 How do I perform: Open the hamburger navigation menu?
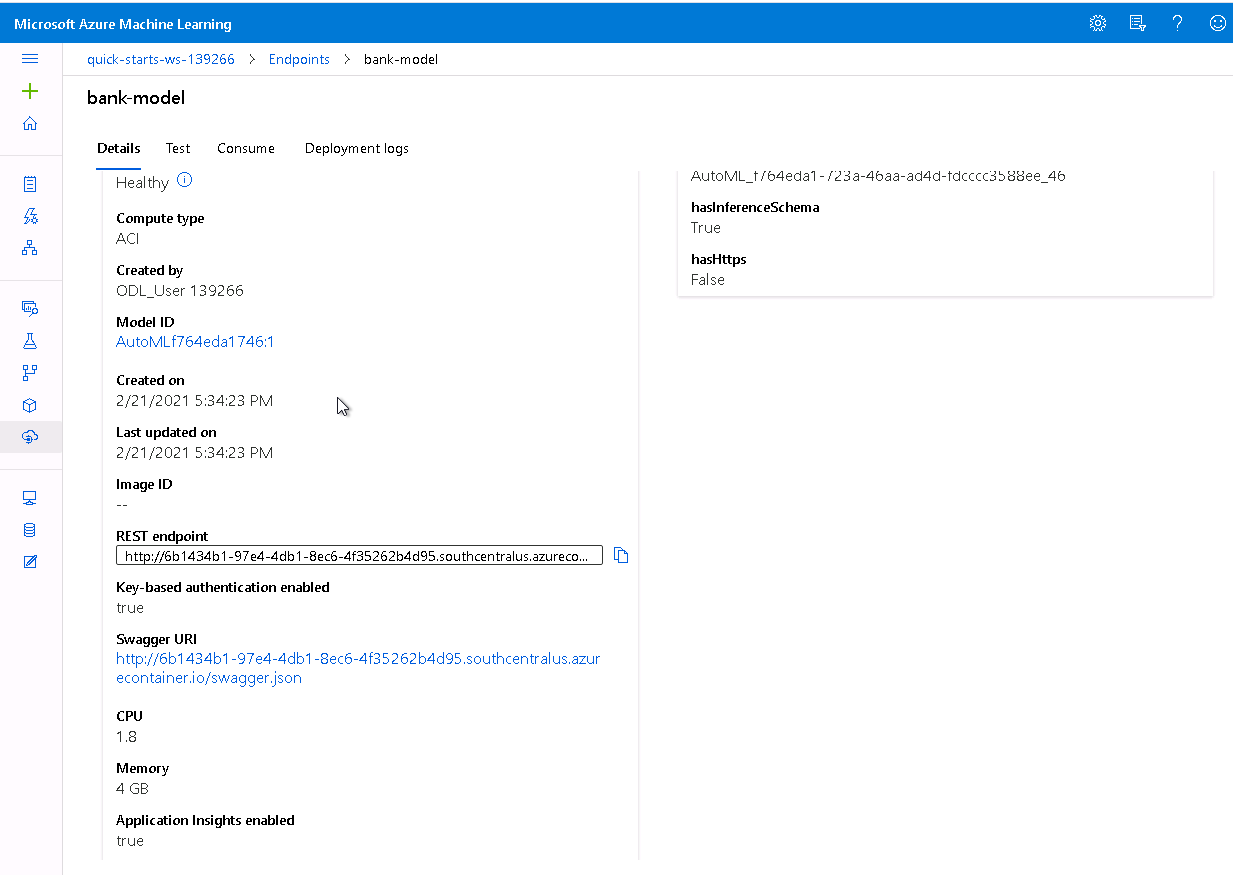tap(30, 58)
